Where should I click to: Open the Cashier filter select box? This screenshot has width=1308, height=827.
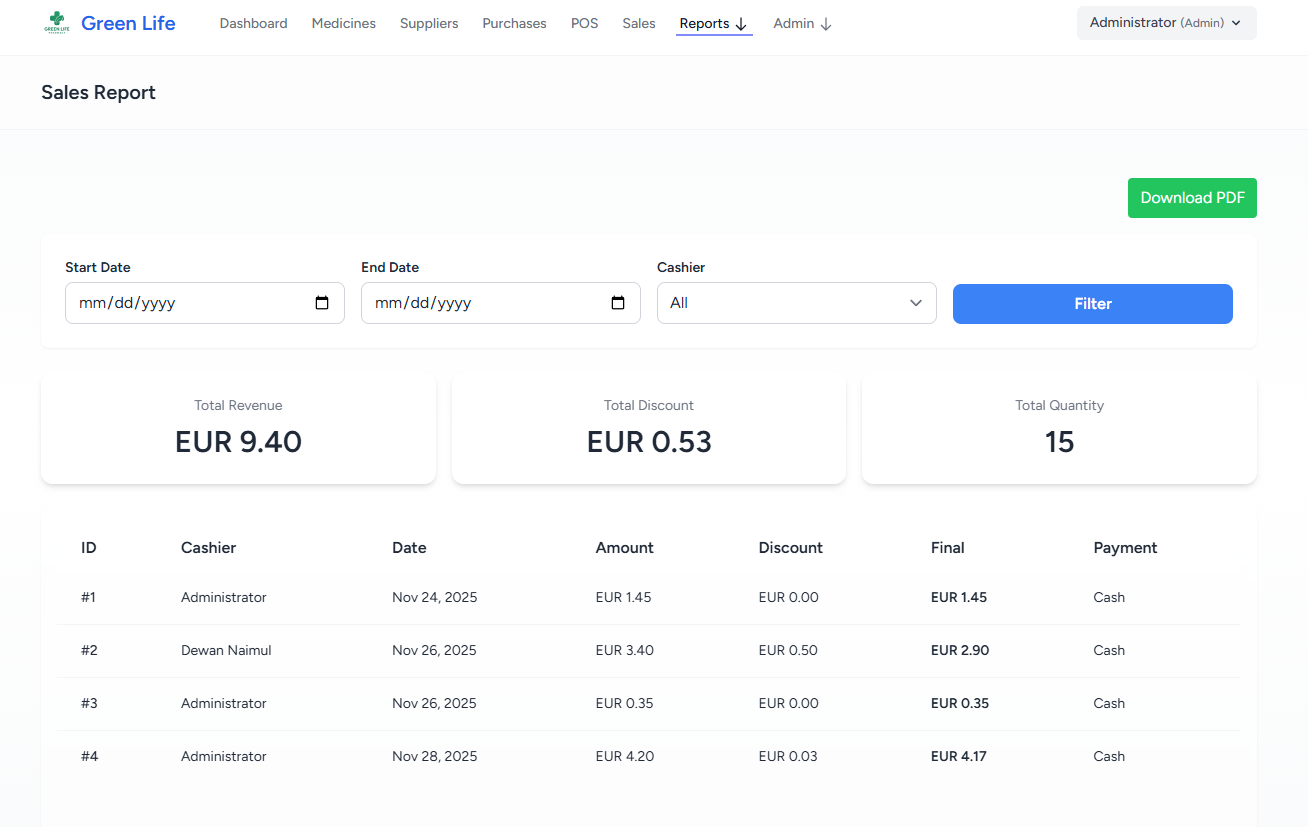tap(796, 303)
